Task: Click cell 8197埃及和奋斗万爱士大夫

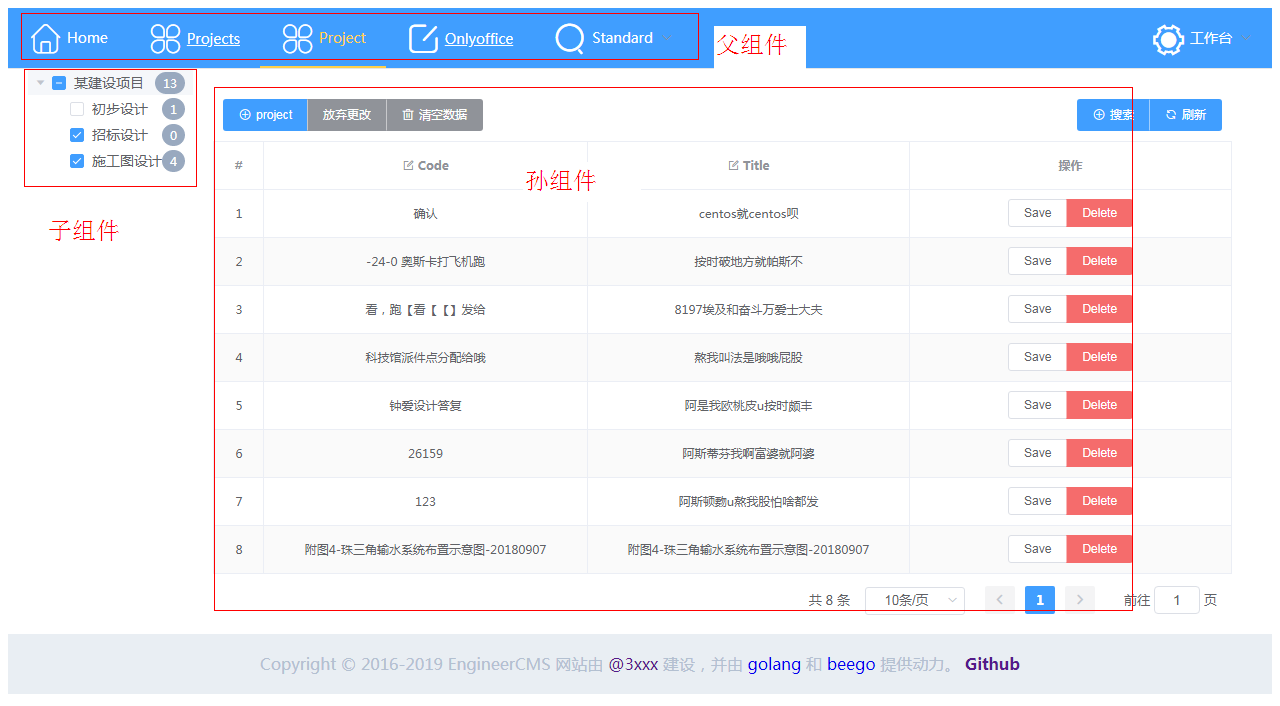Action: (x=749, y=309)
